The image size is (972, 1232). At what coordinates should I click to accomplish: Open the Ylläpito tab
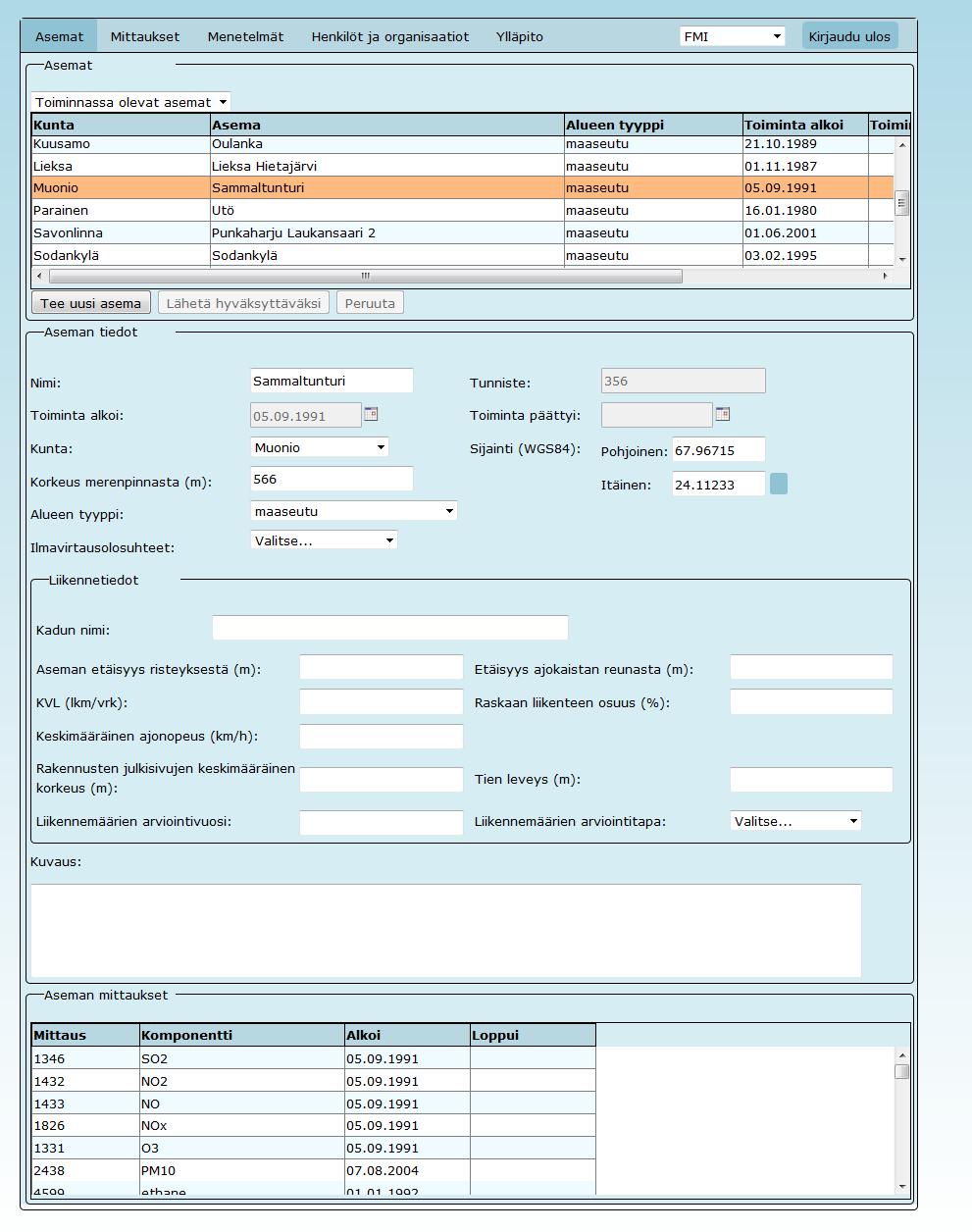(x=520, y=36)
